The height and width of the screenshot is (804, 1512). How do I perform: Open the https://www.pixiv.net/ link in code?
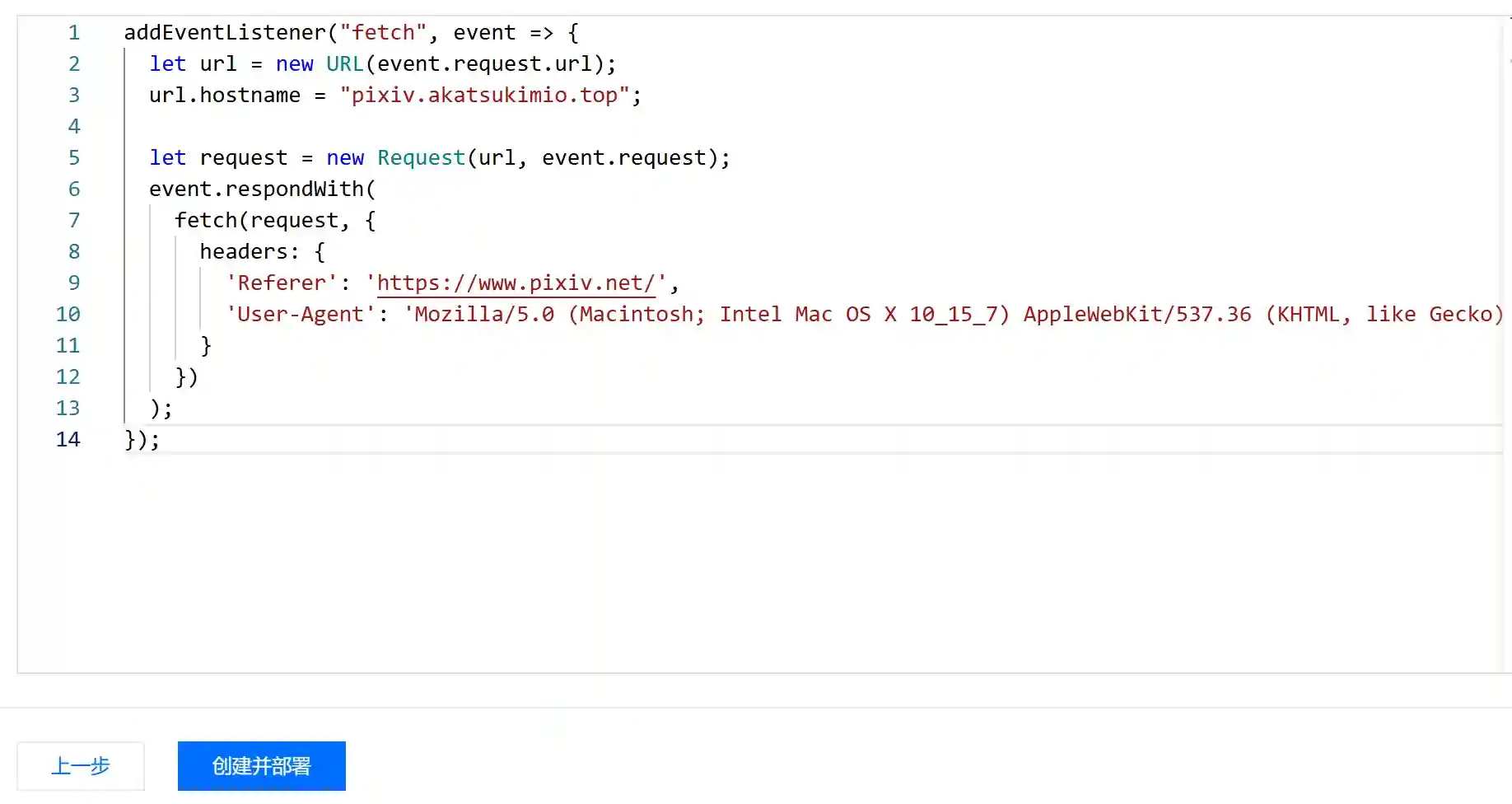coord(516,283)
